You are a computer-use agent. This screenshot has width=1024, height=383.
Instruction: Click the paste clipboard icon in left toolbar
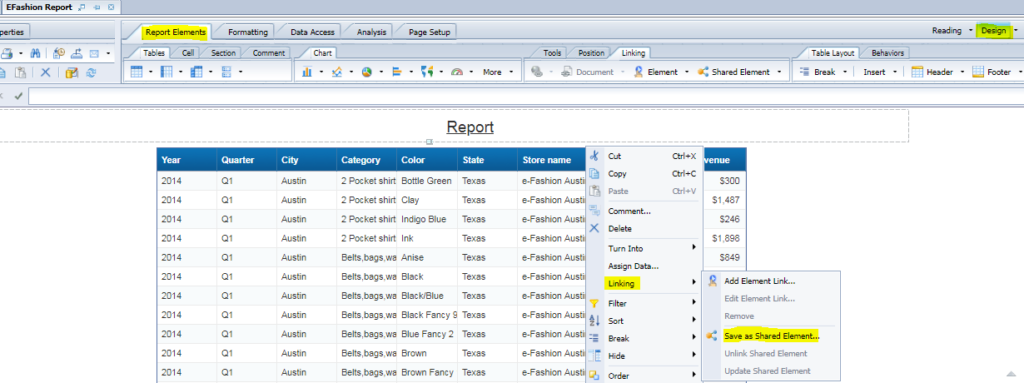tap(20, 73)
